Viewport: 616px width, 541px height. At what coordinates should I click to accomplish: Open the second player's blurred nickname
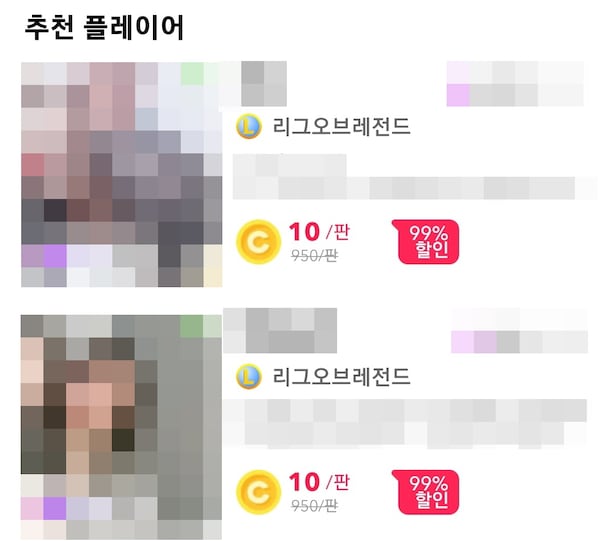[280, 330]
